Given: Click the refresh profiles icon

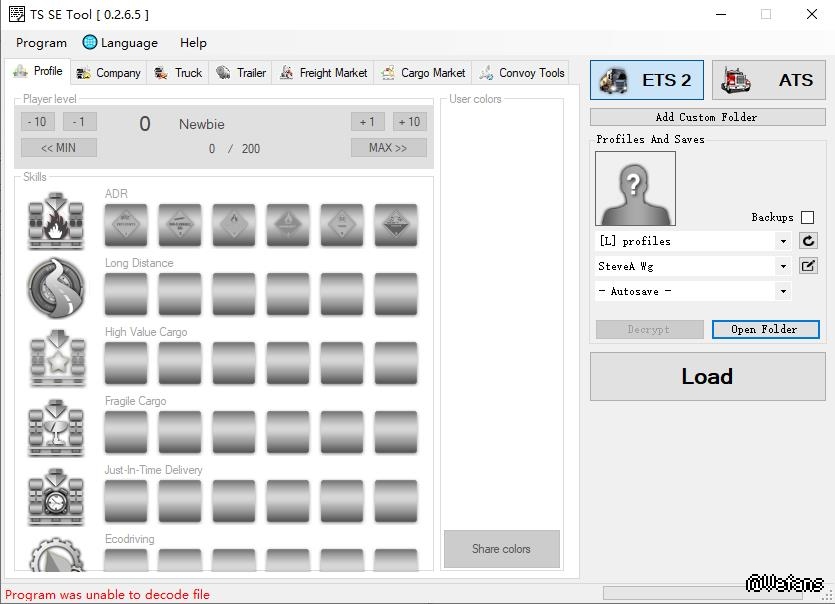Looking at the screenshot, I should pos(808,241).
